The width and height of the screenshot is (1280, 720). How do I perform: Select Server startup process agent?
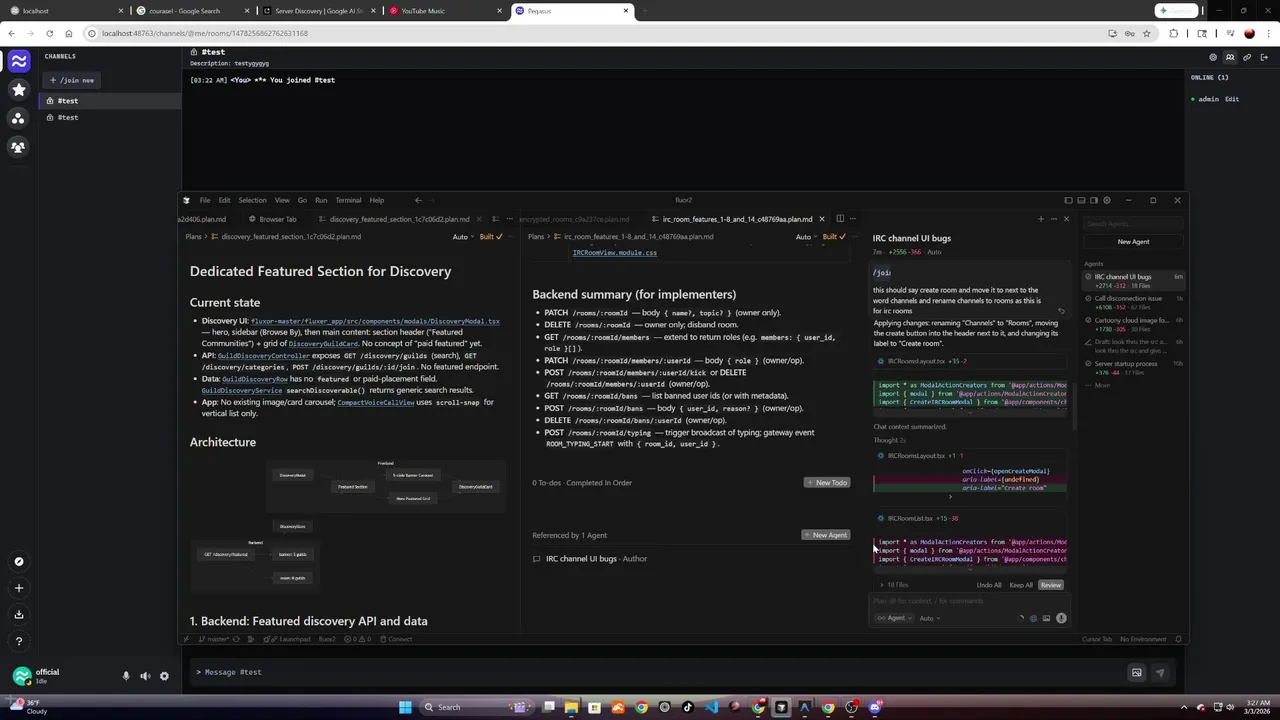tap(1133, 367)
